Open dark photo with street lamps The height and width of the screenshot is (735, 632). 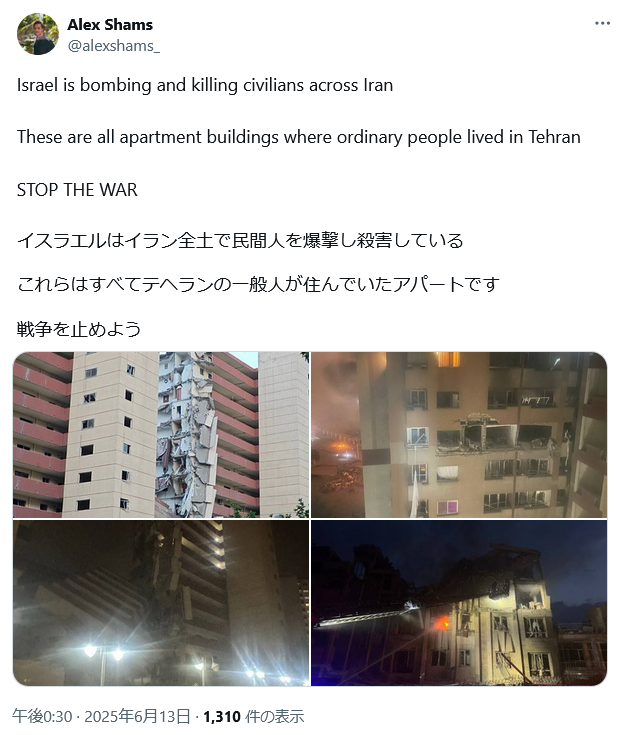161,602
